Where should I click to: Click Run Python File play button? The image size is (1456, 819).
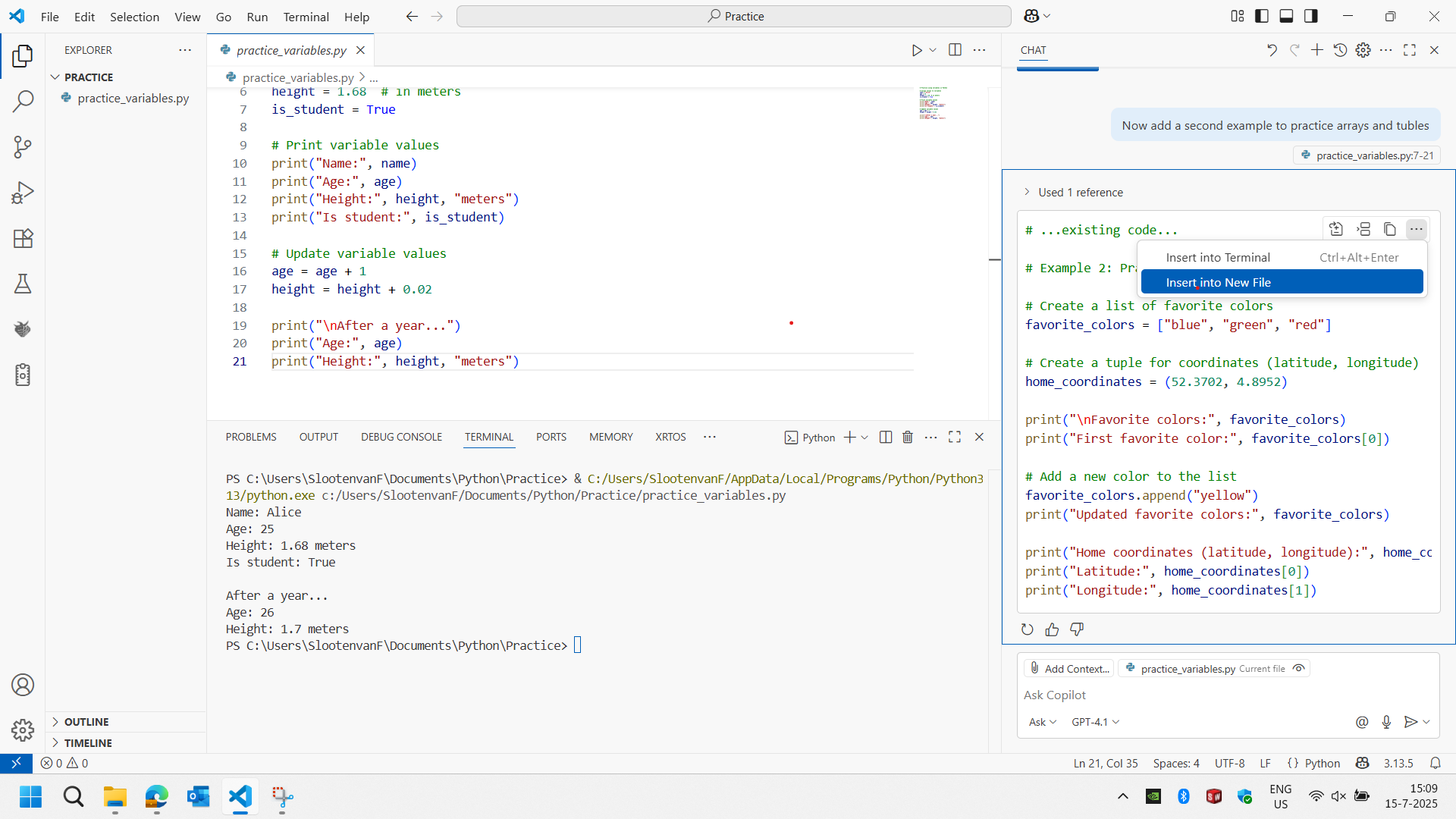pos(916,50)
